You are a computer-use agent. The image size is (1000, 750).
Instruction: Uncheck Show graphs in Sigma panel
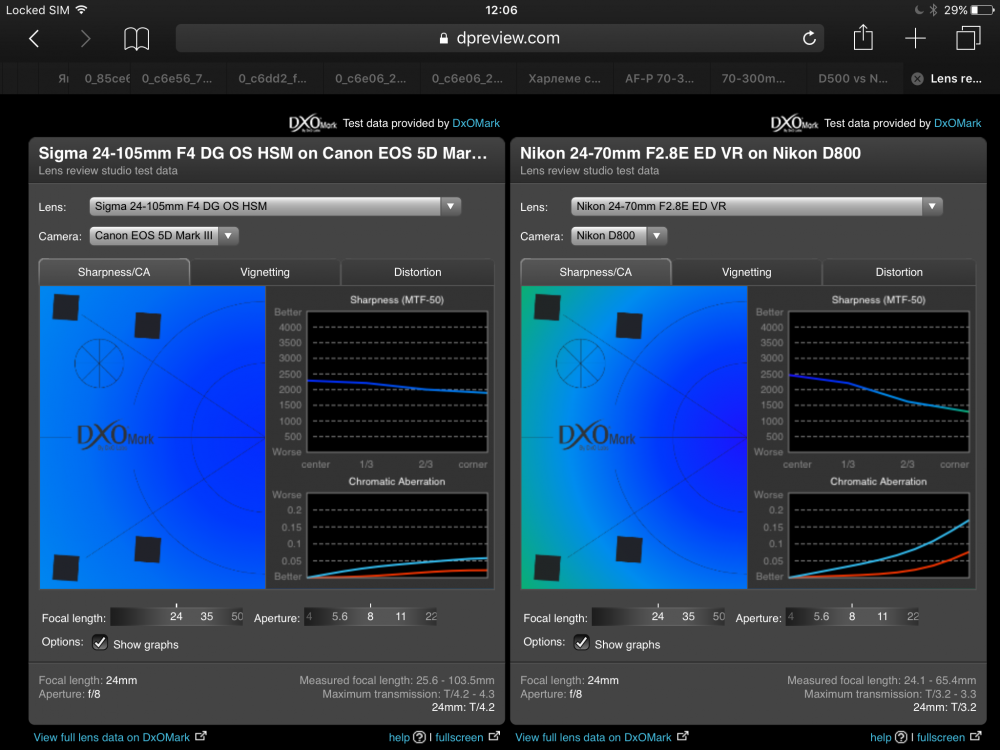coord(99,642)
